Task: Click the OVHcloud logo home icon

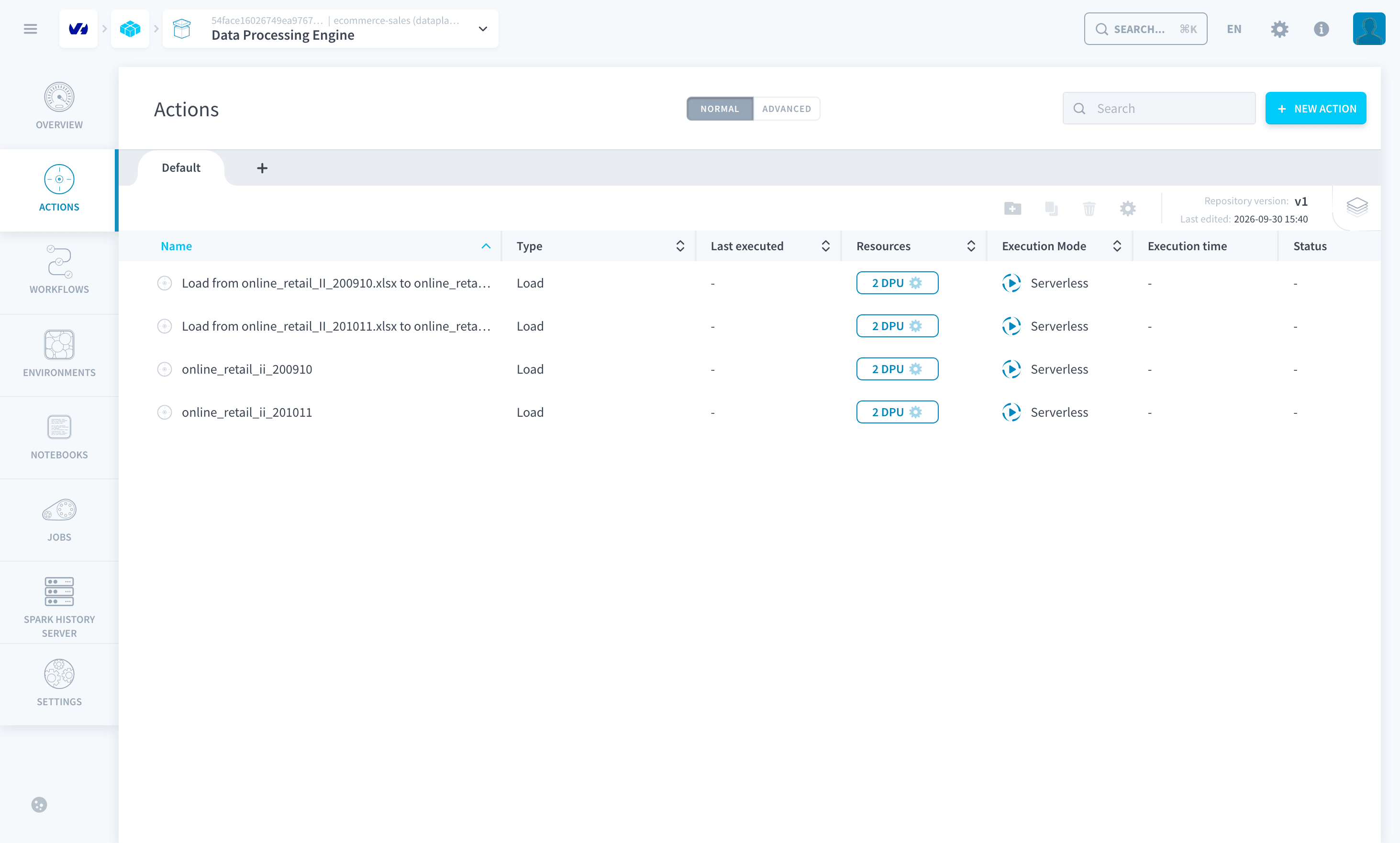Action: (78, 28)
